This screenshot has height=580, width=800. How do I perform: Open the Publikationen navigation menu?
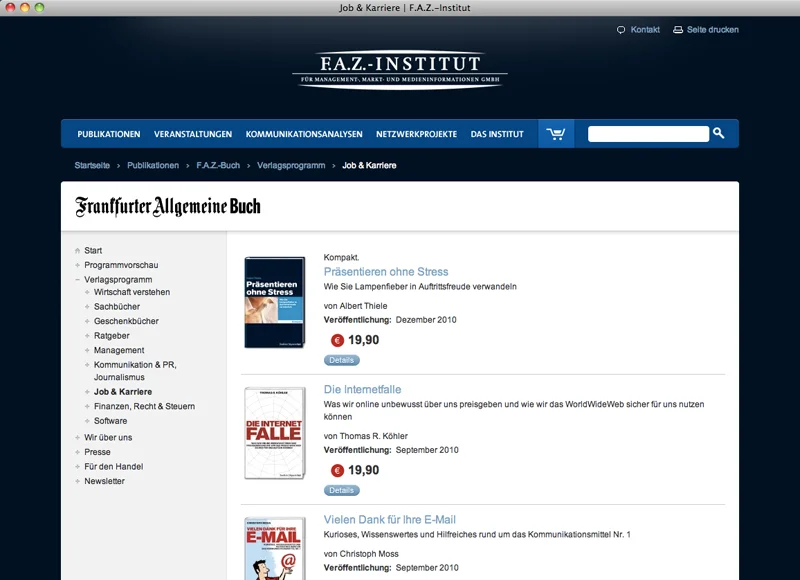click(108, 134)
